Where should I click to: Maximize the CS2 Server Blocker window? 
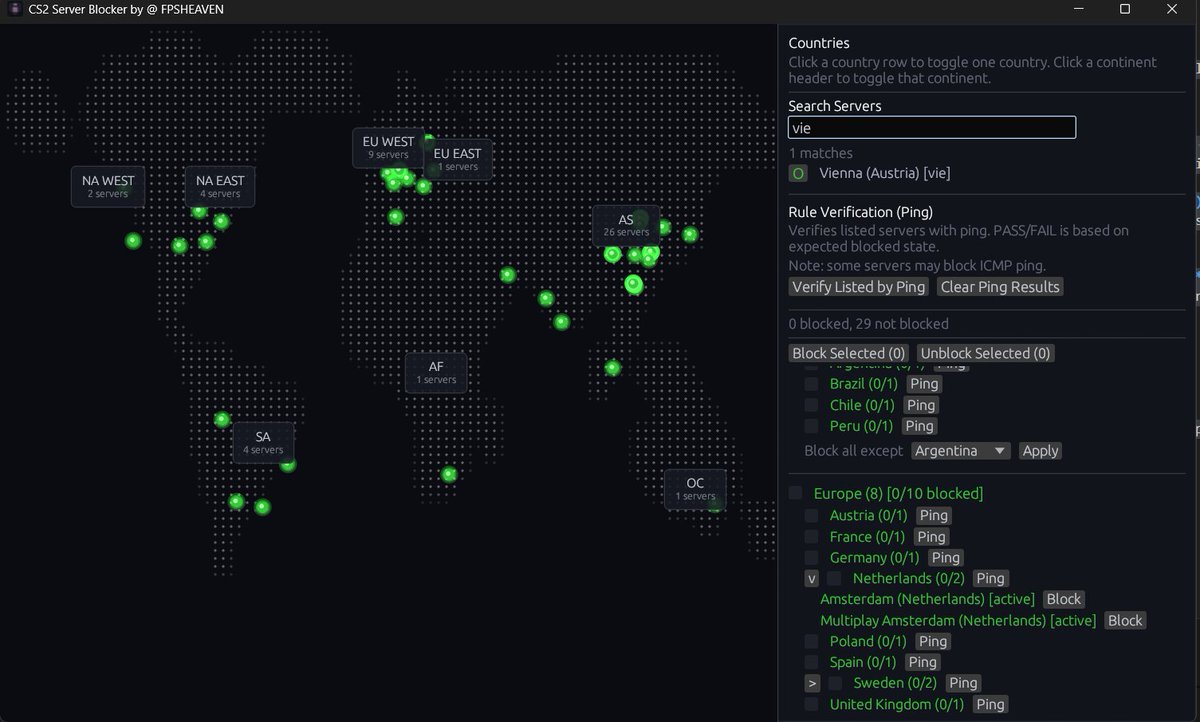click(x=1125, y=9)
